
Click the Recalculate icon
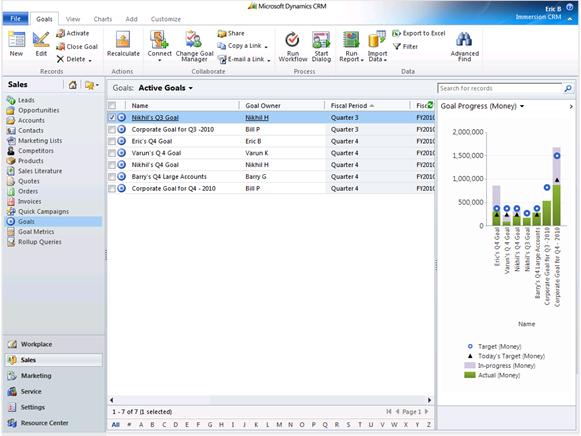click(123, 40)
